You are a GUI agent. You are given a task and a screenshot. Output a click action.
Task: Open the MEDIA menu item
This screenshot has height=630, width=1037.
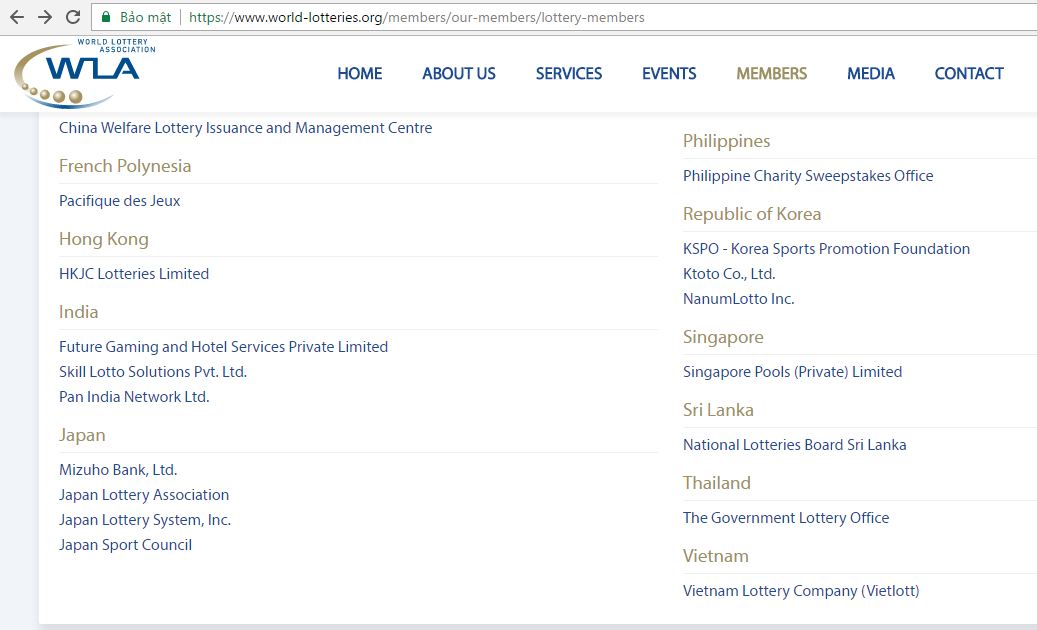click(x=871, y=73)
